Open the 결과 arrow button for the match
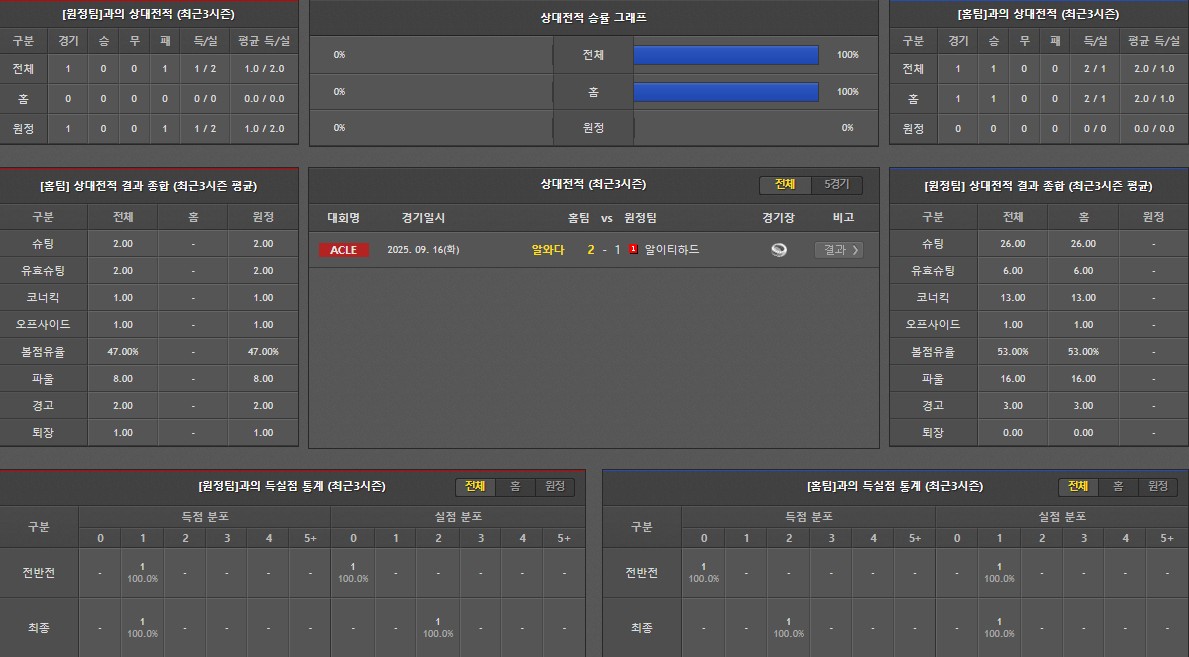 pos(838,250)
